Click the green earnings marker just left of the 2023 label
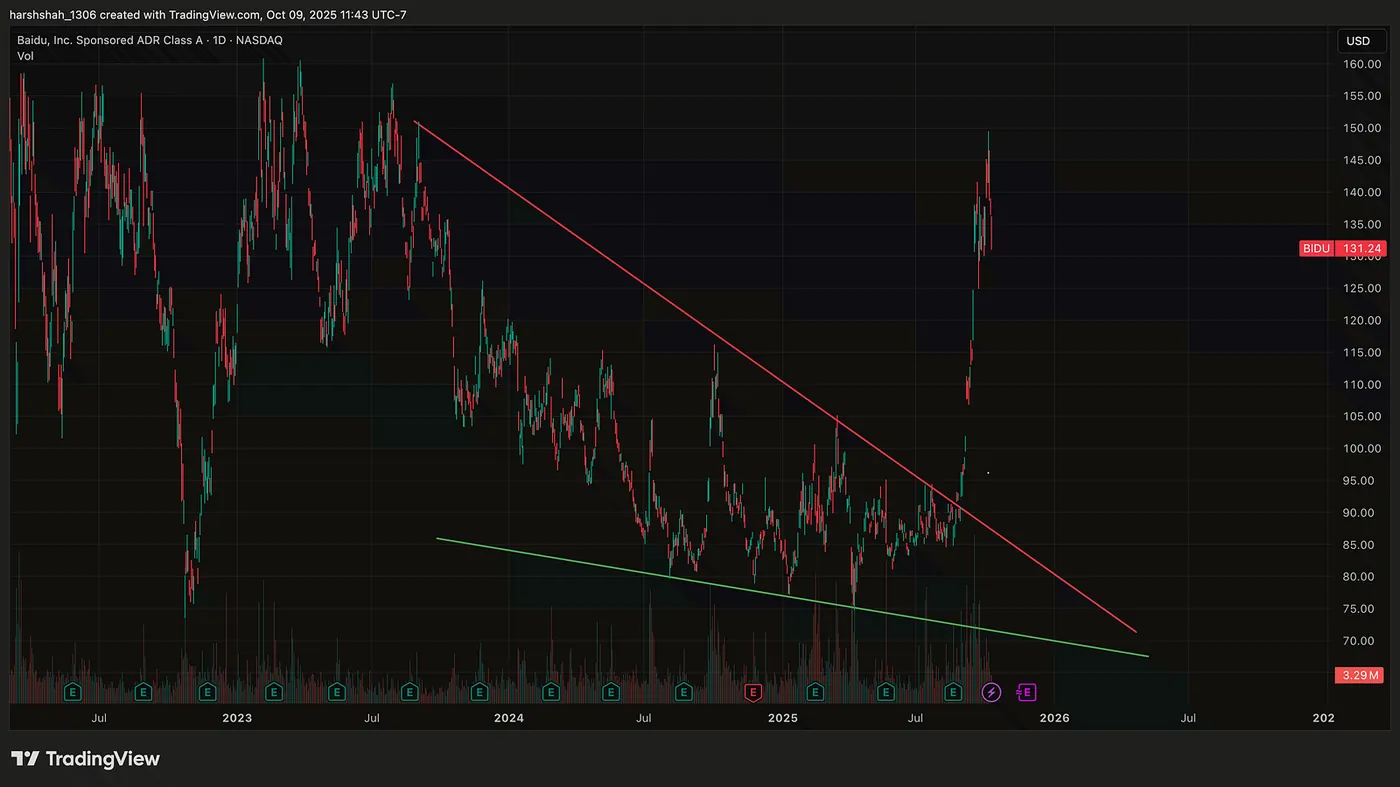Image resolution: width=1400 pixels, height=787 pixels. click(207, 691)
